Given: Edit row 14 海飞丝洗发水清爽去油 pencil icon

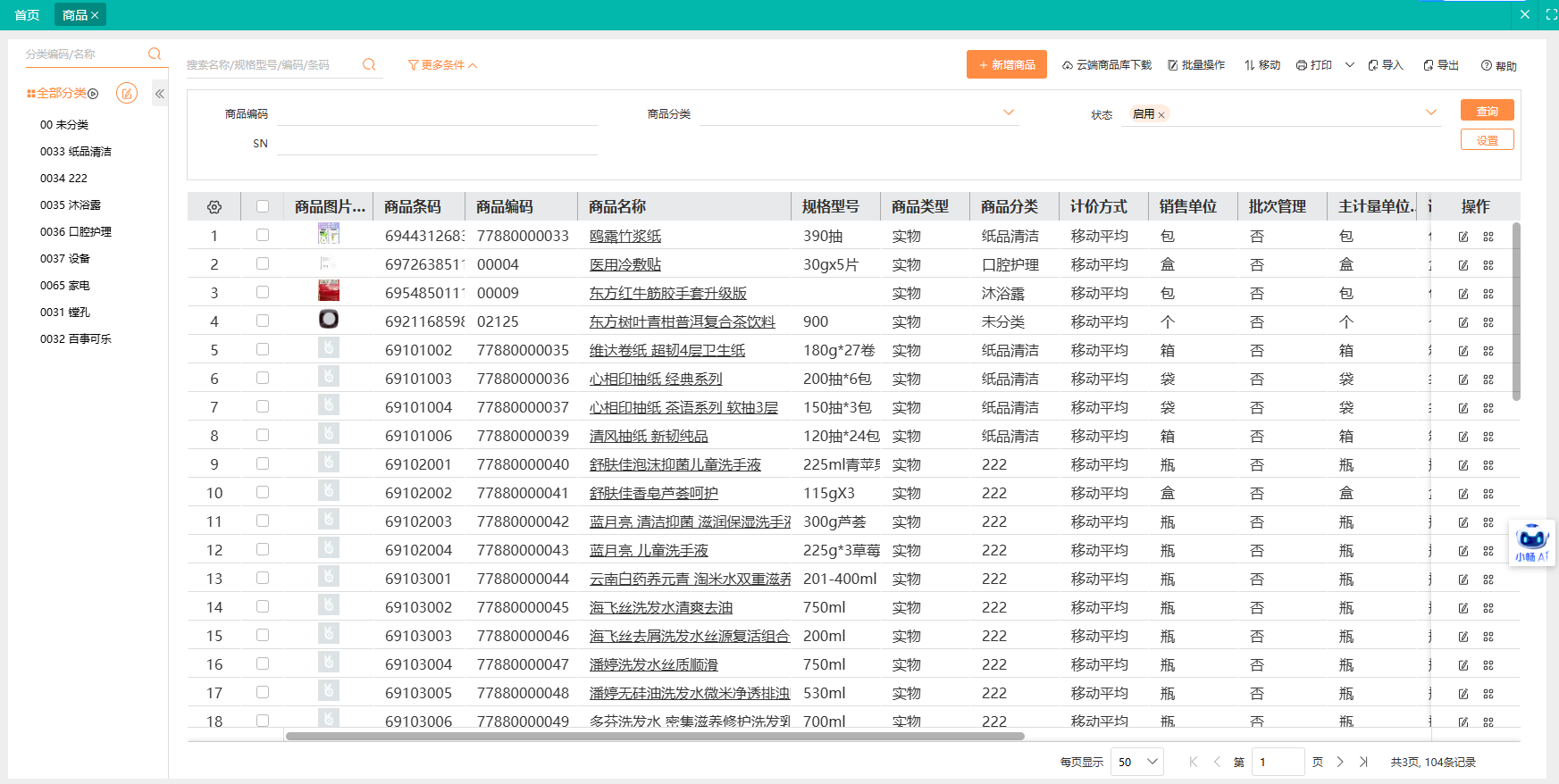Looking at the screenshot, I should pyautogui.click(x=1463, y=608).
